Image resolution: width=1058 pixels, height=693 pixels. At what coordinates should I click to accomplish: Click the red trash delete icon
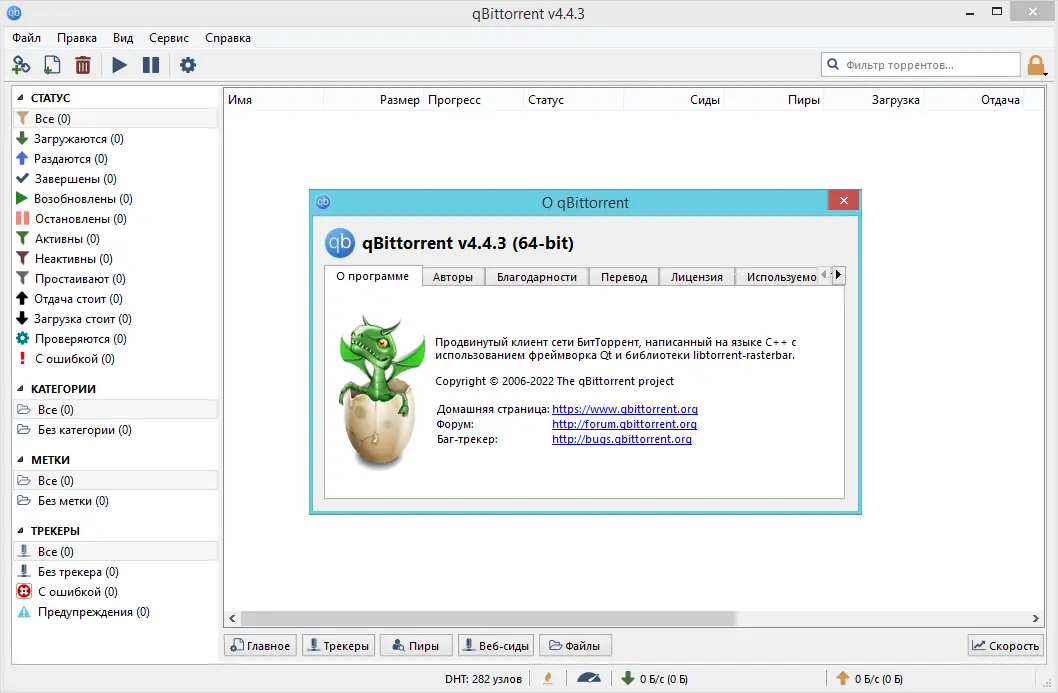pyautogui.click(x=82, y=65)
